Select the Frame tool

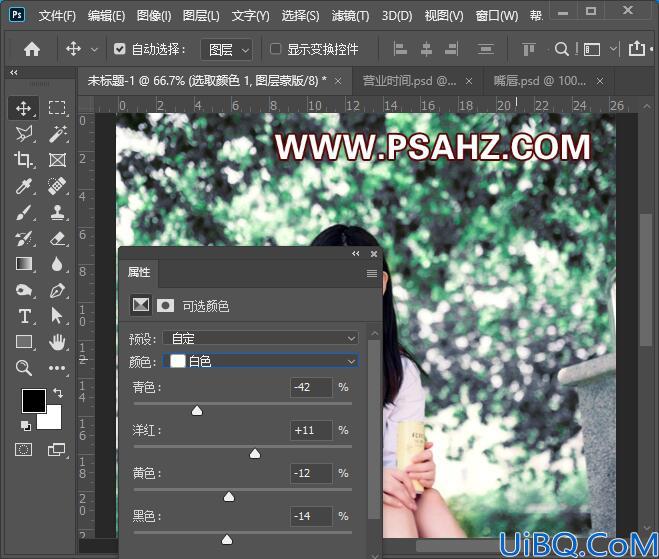pyautogui.click(x=57, y=160)
